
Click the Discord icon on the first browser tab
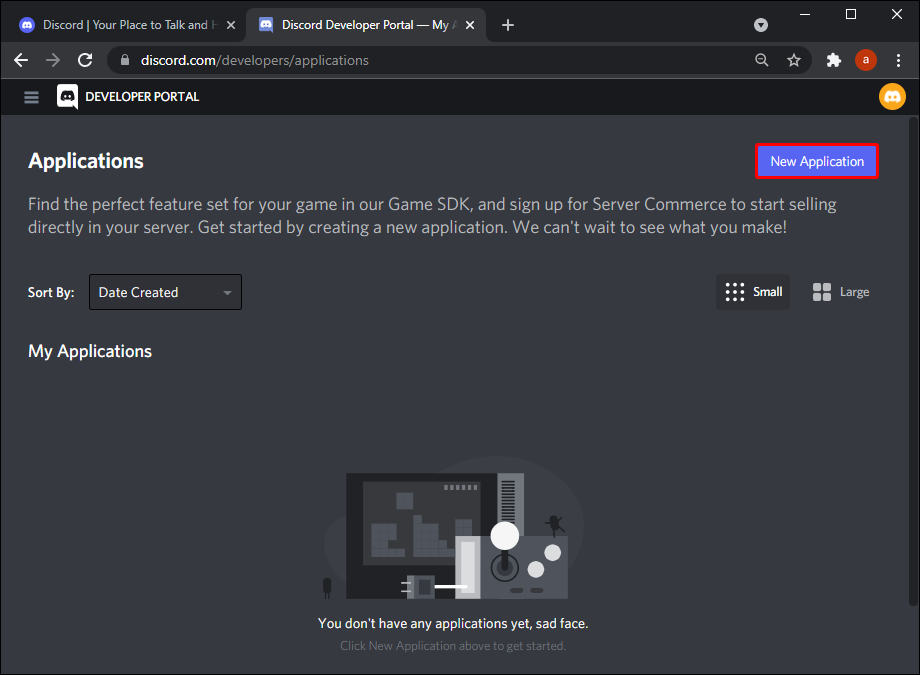(x=26, y=24)
